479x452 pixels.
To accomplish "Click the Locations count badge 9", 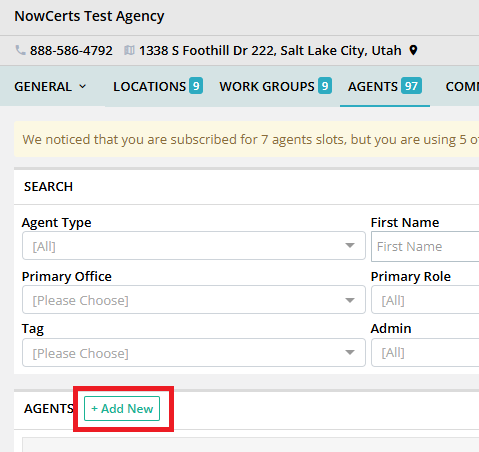I will click(x=196, y=86).
